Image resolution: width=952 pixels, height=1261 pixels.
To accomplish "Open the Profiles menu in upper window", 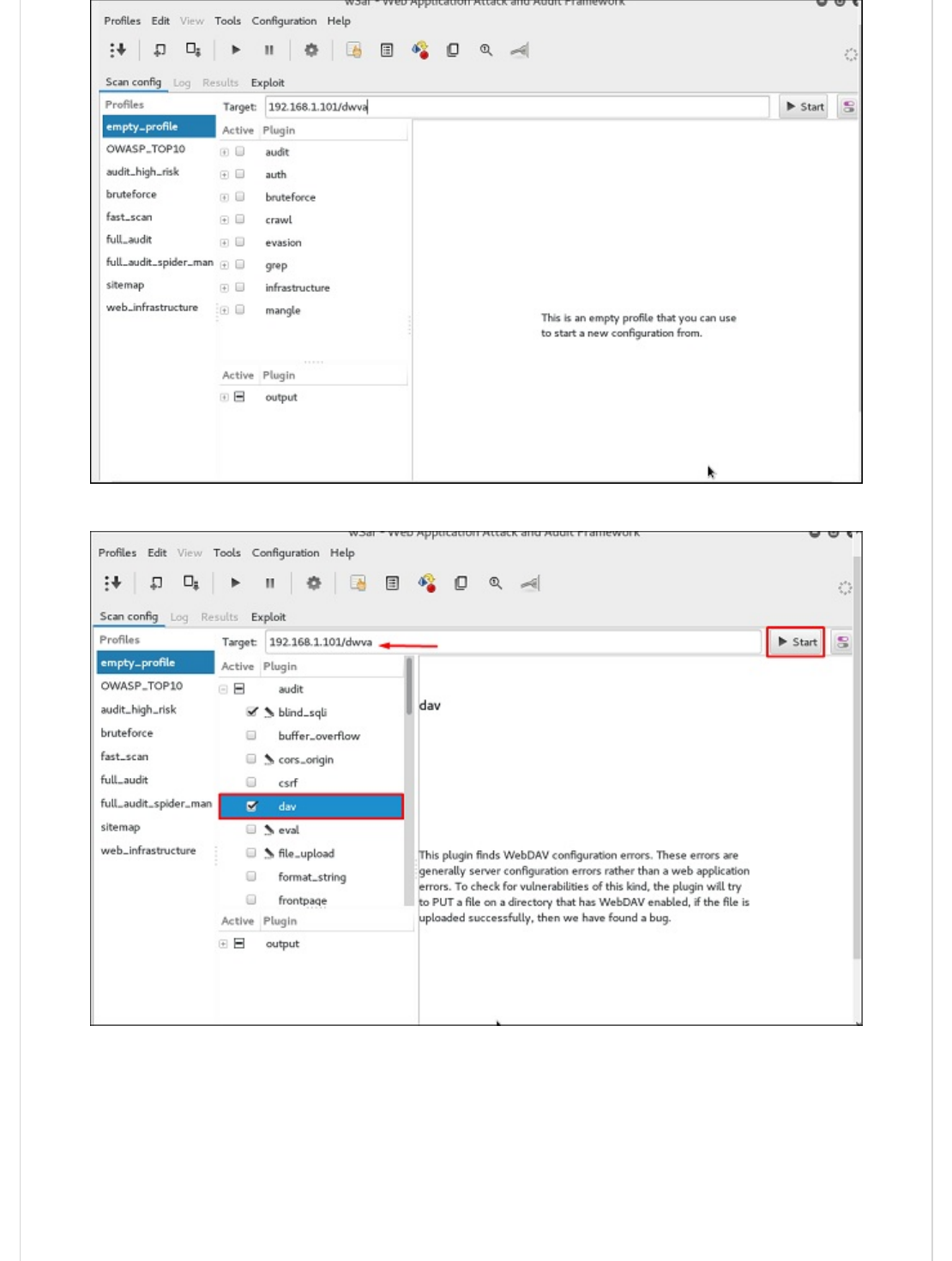I will click(x=123, y=21).
